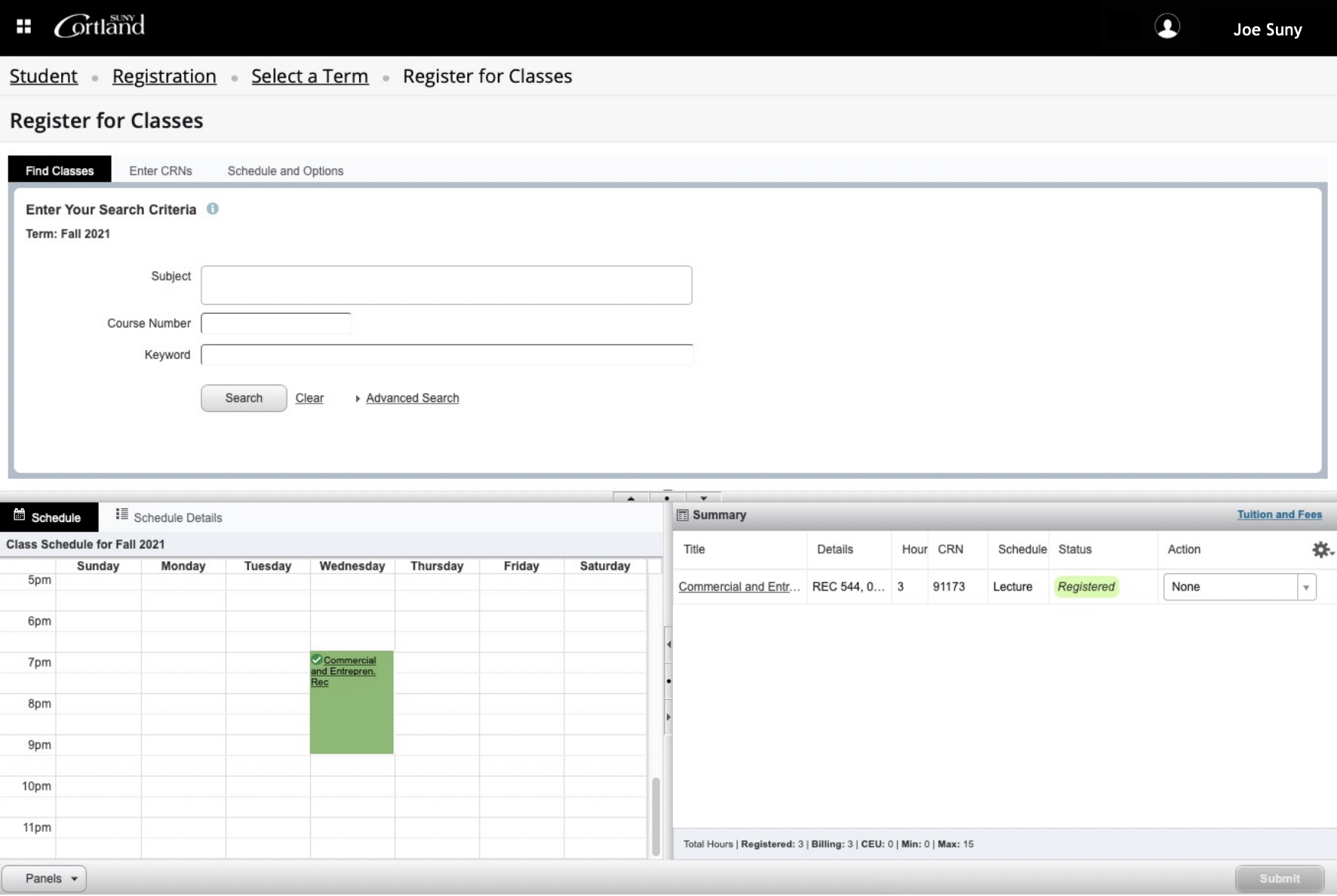Image resolution: width=1337 pixels, height=896 pixels.
Task: Expand the lower panels using the down arrow
Action: coord(703,498)
